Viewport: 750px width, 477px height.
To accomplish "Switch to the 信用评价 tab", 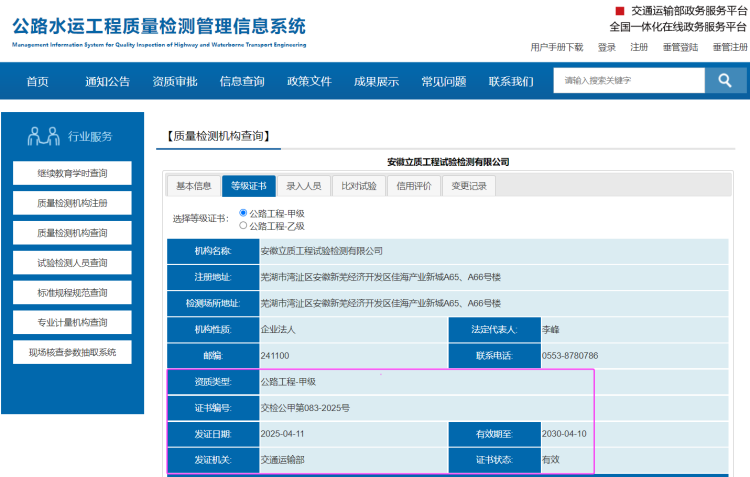I will [x=414, y=186].
